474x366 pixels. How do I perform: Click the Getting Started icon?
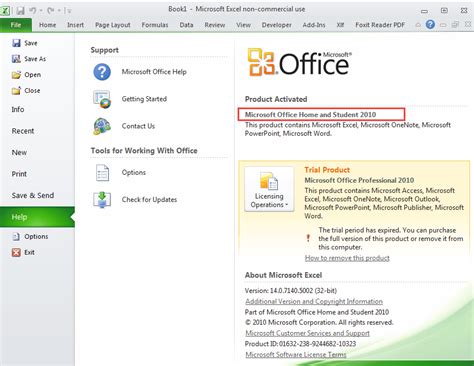pos(102,99)
